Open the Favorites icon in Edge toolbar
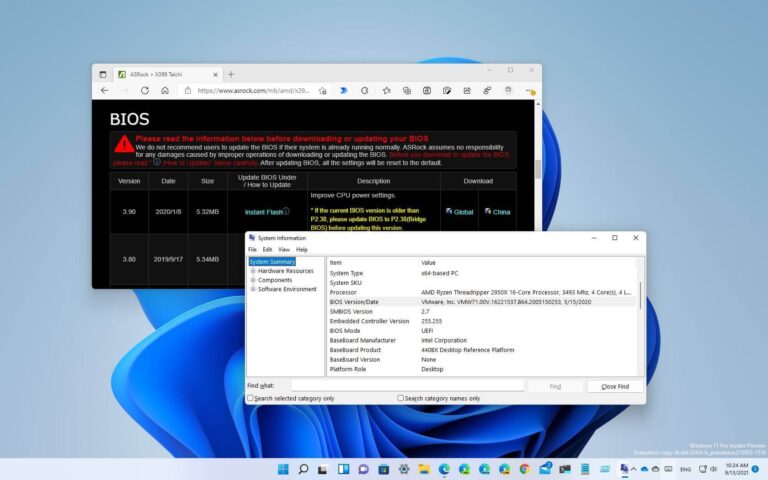The height and width of the screenshot is (480, 768). 386,91
